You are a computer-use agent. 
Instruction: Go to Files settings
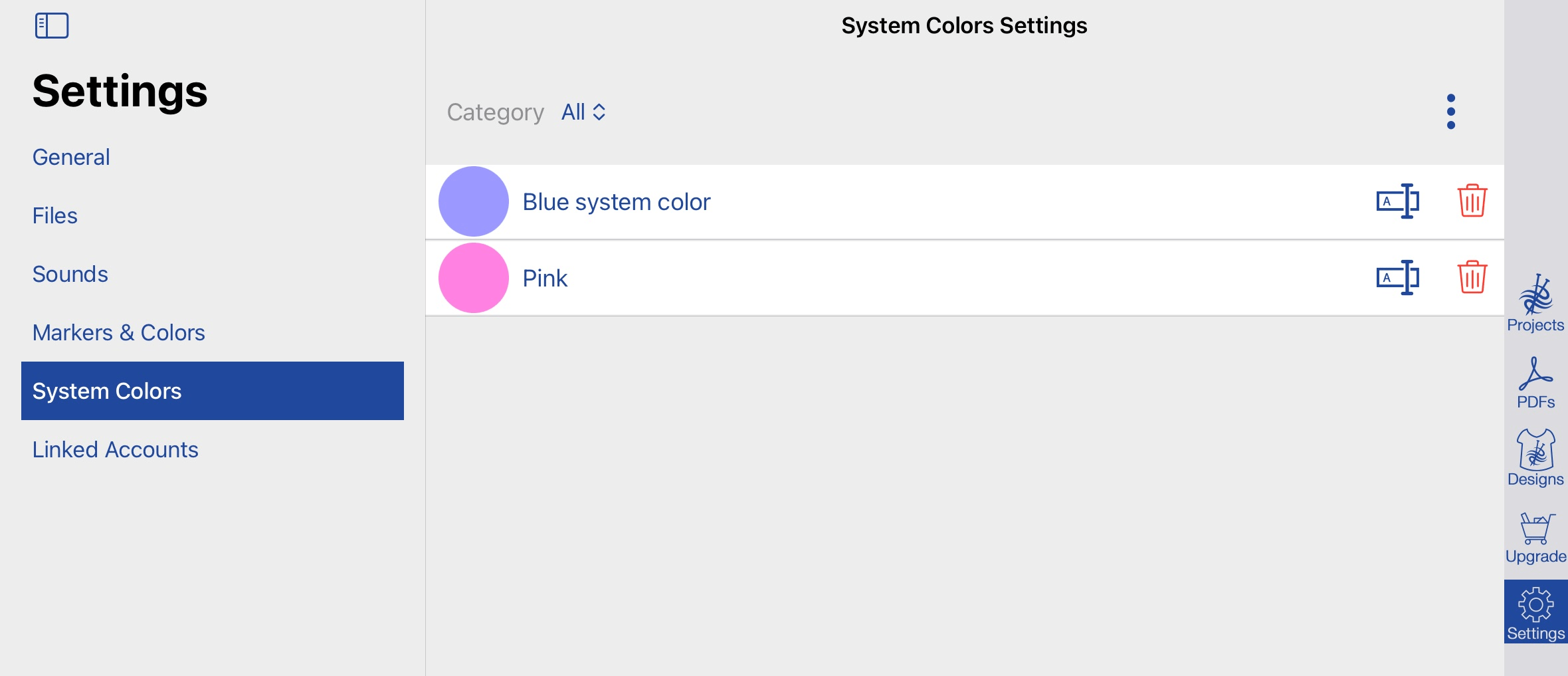click(x=55, y=215)
